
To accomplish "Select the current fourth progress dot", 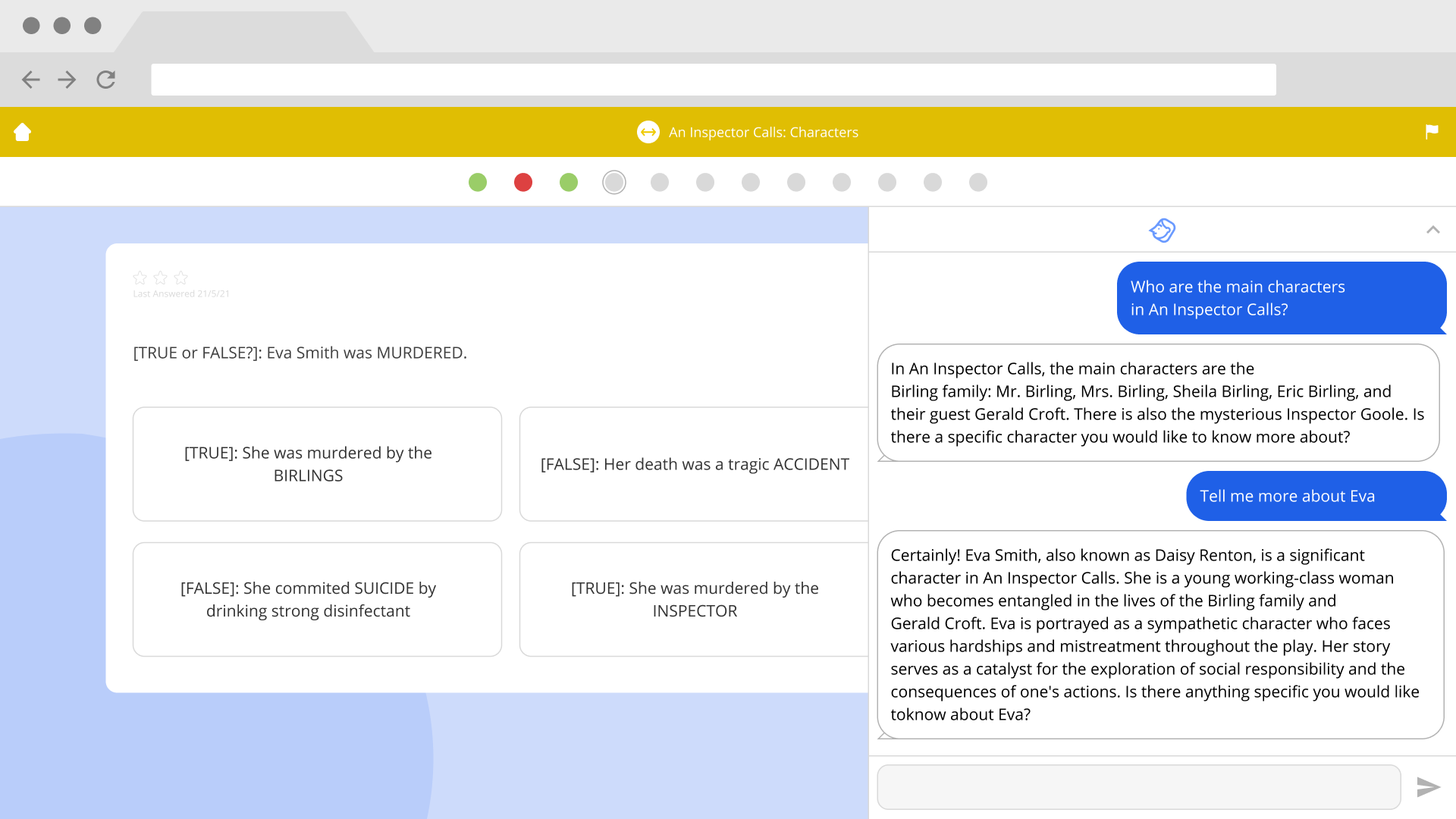I will coord(614,182).
